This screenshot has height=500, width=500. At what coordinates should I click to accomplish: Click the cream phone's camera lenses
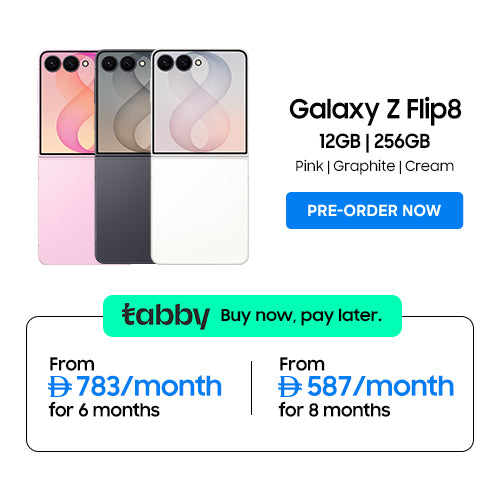click(174, 63)
